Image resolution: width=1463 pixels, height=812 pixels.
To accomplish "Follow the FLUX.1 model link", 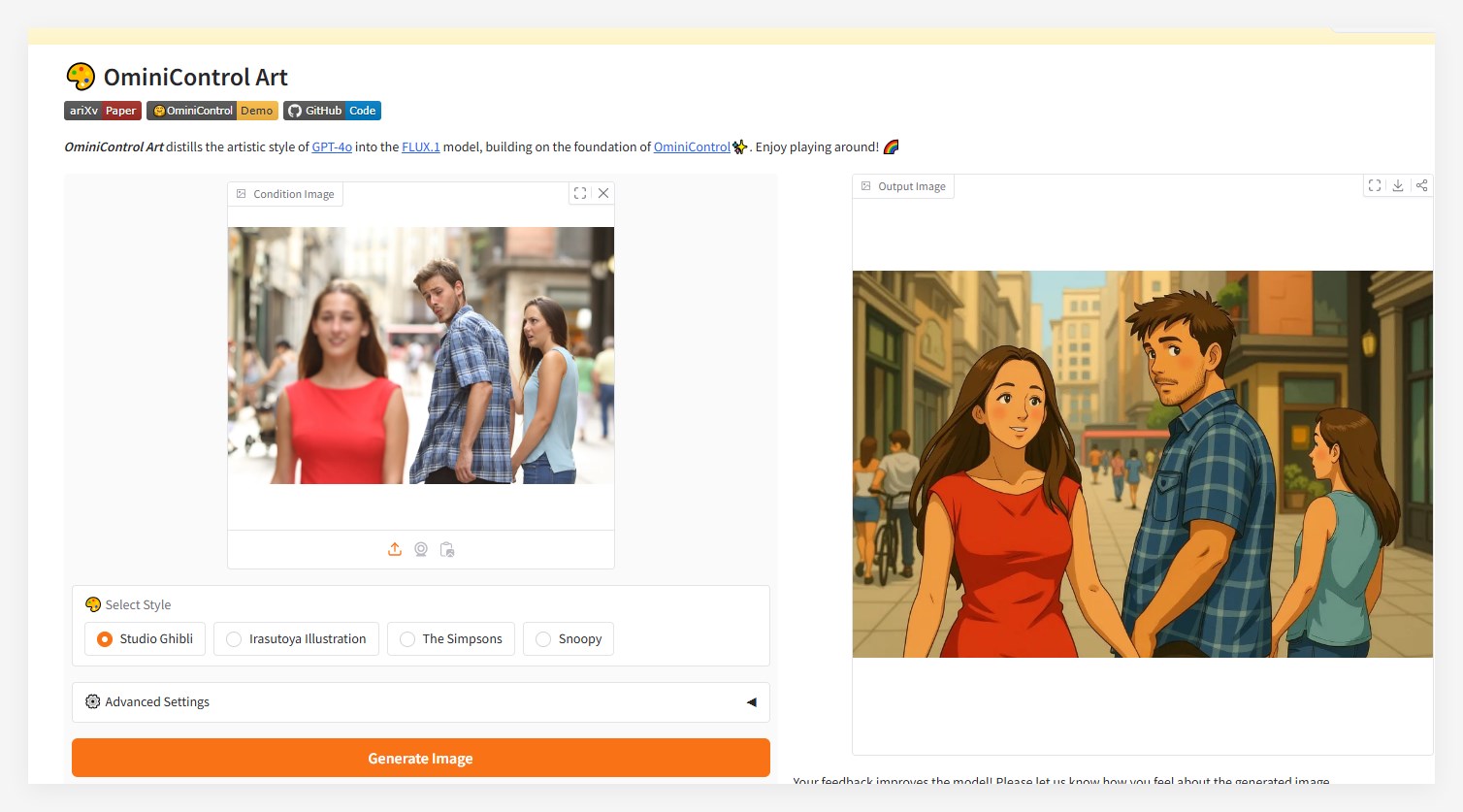I will pyautogui.click(x=421, y=147).
